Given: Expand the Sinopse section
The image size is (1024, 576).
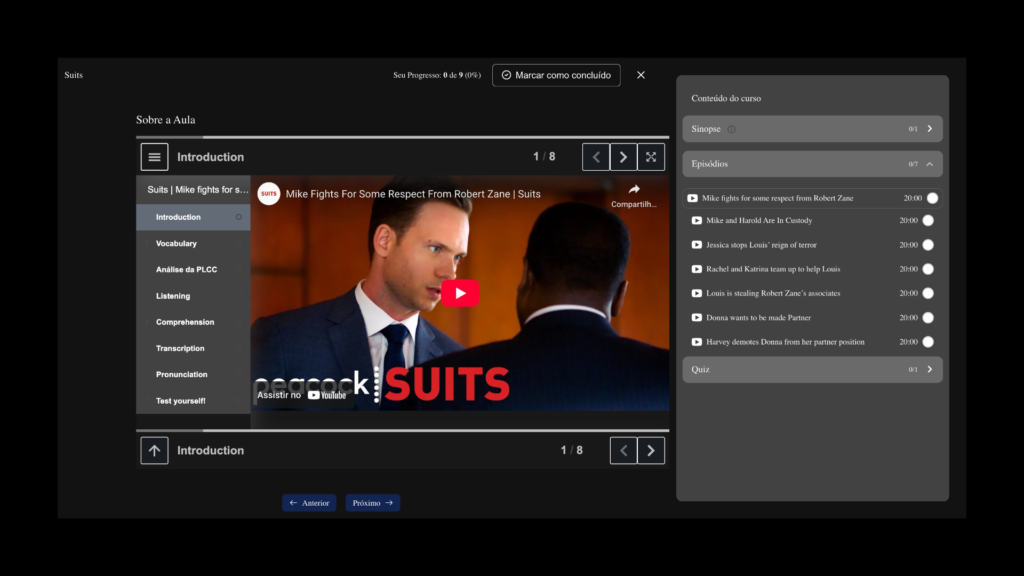Looking at the screenshot, I should coord(929,129).
